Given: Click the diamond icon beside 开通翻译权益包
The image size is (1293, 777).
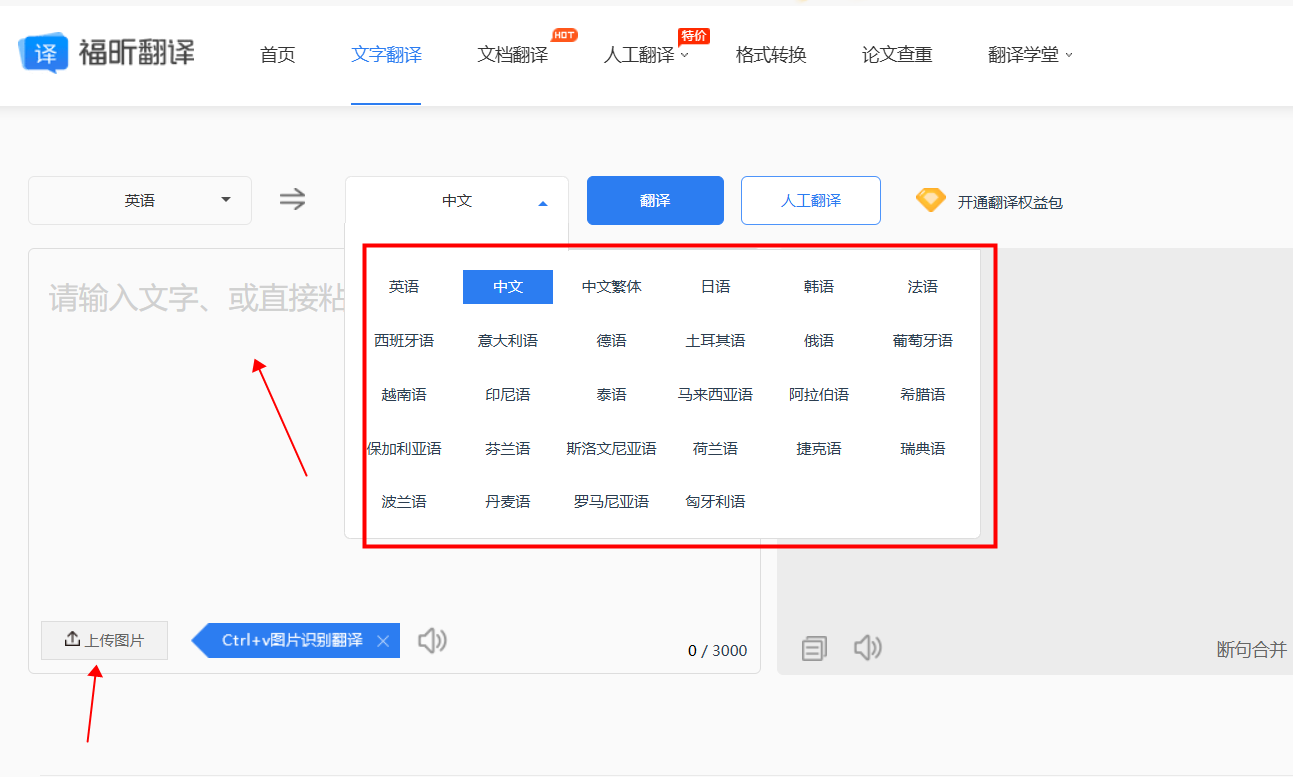Looking at the screenshot, I should pyautogui.click(x=931, y=200).
